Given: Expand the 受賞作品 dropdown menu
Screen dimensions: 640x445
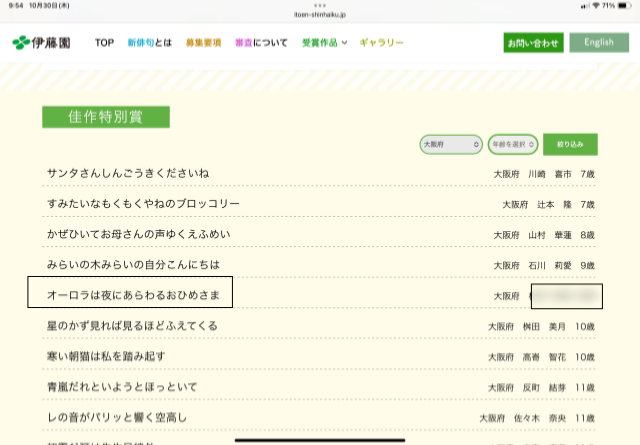Looking at the screenshot, I should click(x=324, y=43).
